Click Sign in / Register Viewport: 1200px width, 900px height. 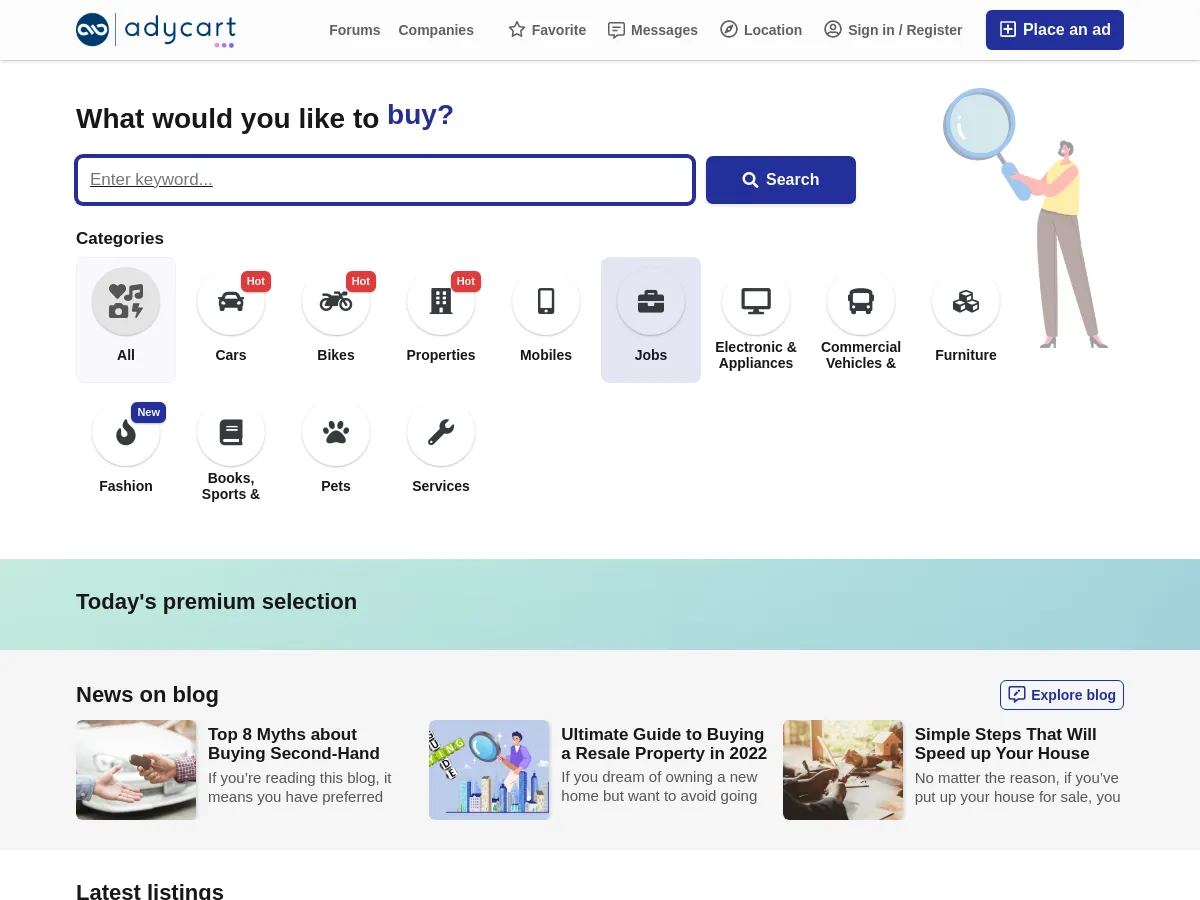click(893, 30)
